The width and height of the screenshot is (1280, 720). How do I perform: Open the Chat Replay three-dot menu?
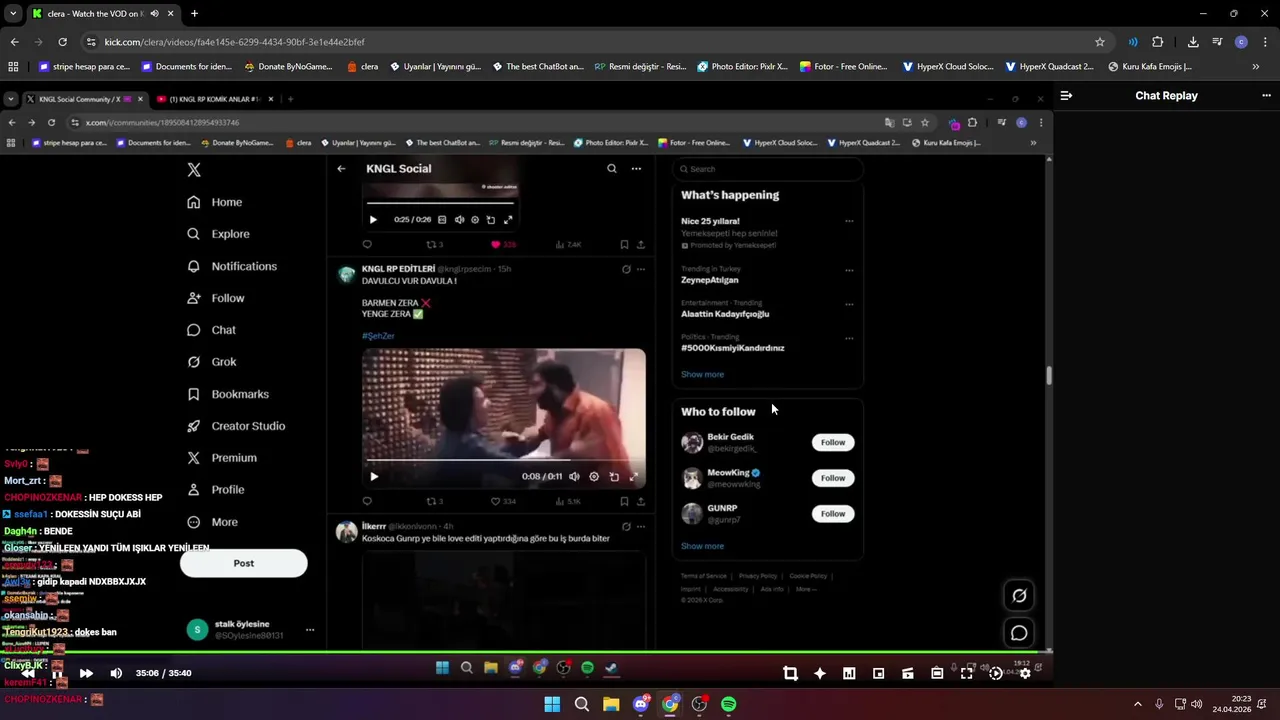pyautogui.click(x=1266, y=96)
